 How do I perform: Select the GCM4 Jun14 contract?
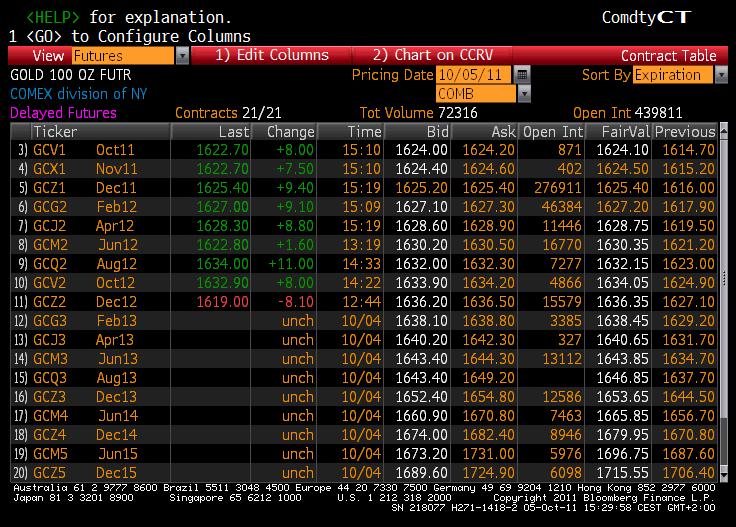pos(364,416)
